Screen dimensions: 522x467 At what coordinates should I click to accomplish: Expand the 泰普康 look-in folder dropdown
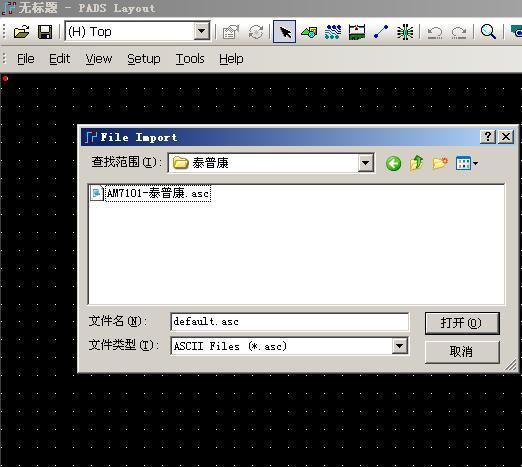point(365,163)
